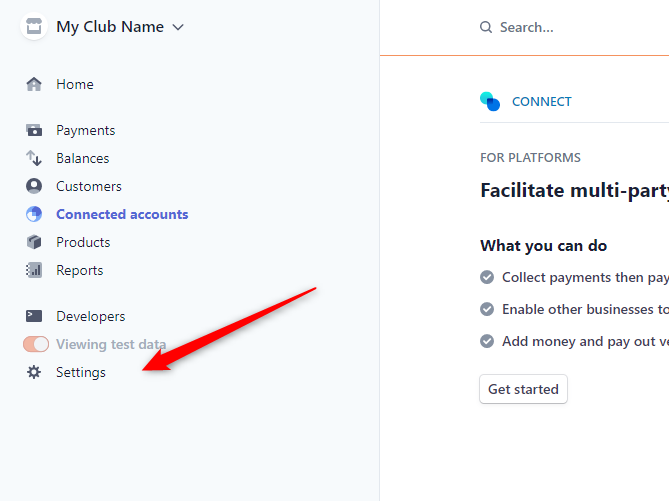Click the Products box icon
The image size is (669, 501).
coord(34,242)
